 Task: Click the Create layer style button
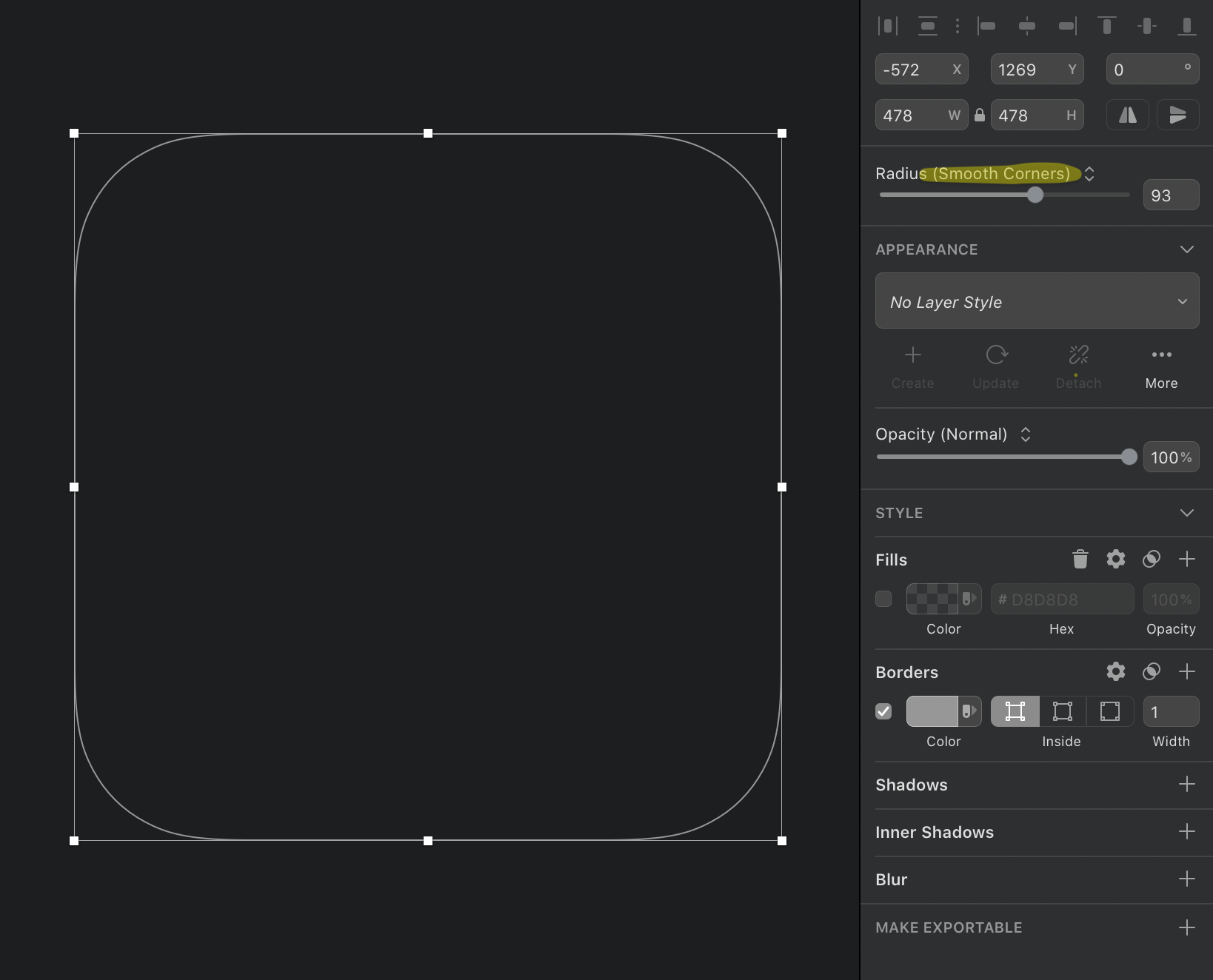pos(913,368)
